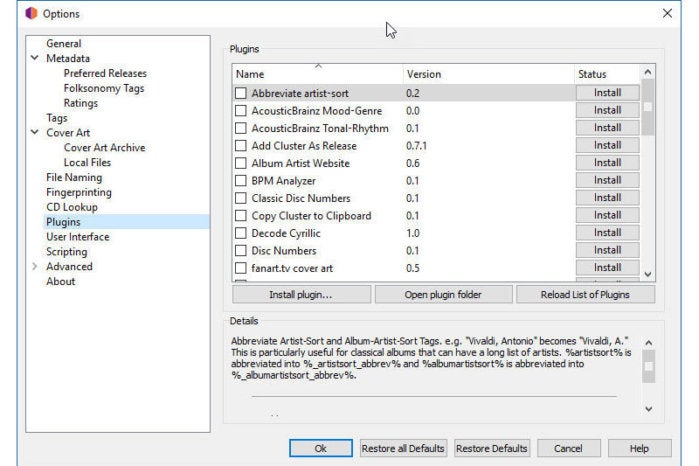Confirm with the Ok button
The image size is (699, 466).
coord(321,448)
